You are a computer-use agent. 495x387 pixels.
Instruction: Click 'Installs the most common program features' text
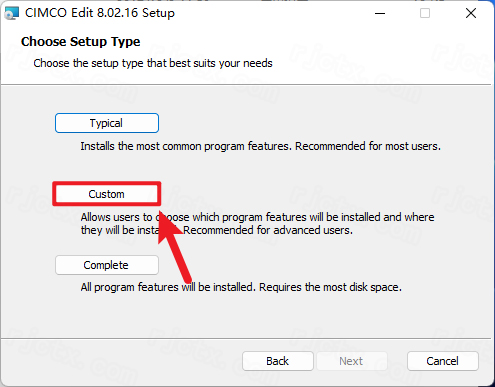pos(184,146)
